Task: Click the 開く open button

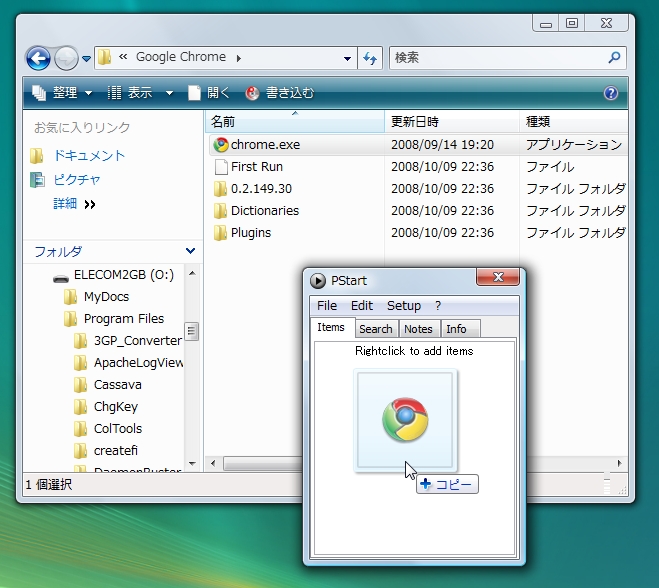Action: tap(209, 92)
